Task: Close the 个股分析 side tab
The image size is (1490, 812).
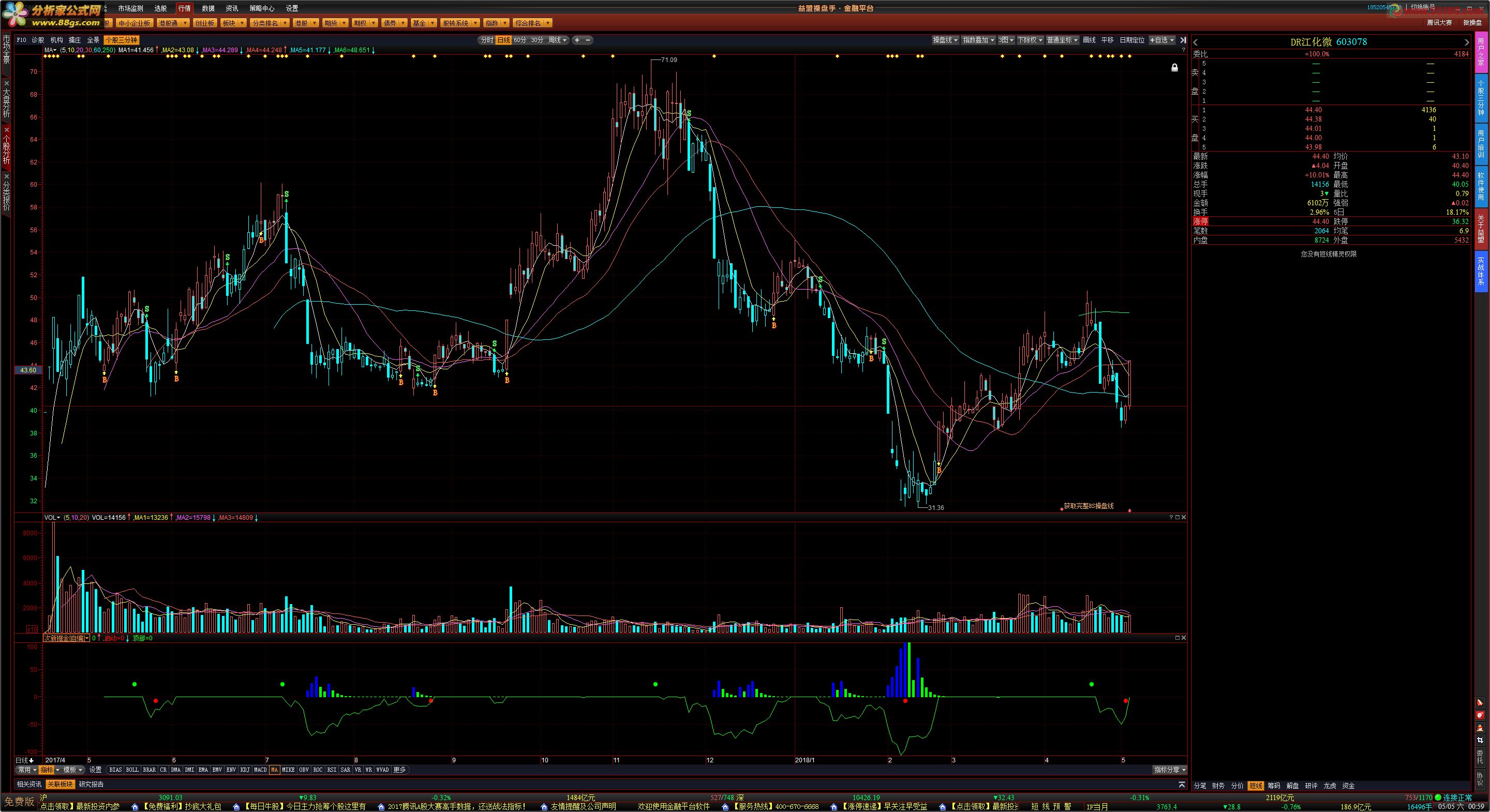Action: pos(6,129)
